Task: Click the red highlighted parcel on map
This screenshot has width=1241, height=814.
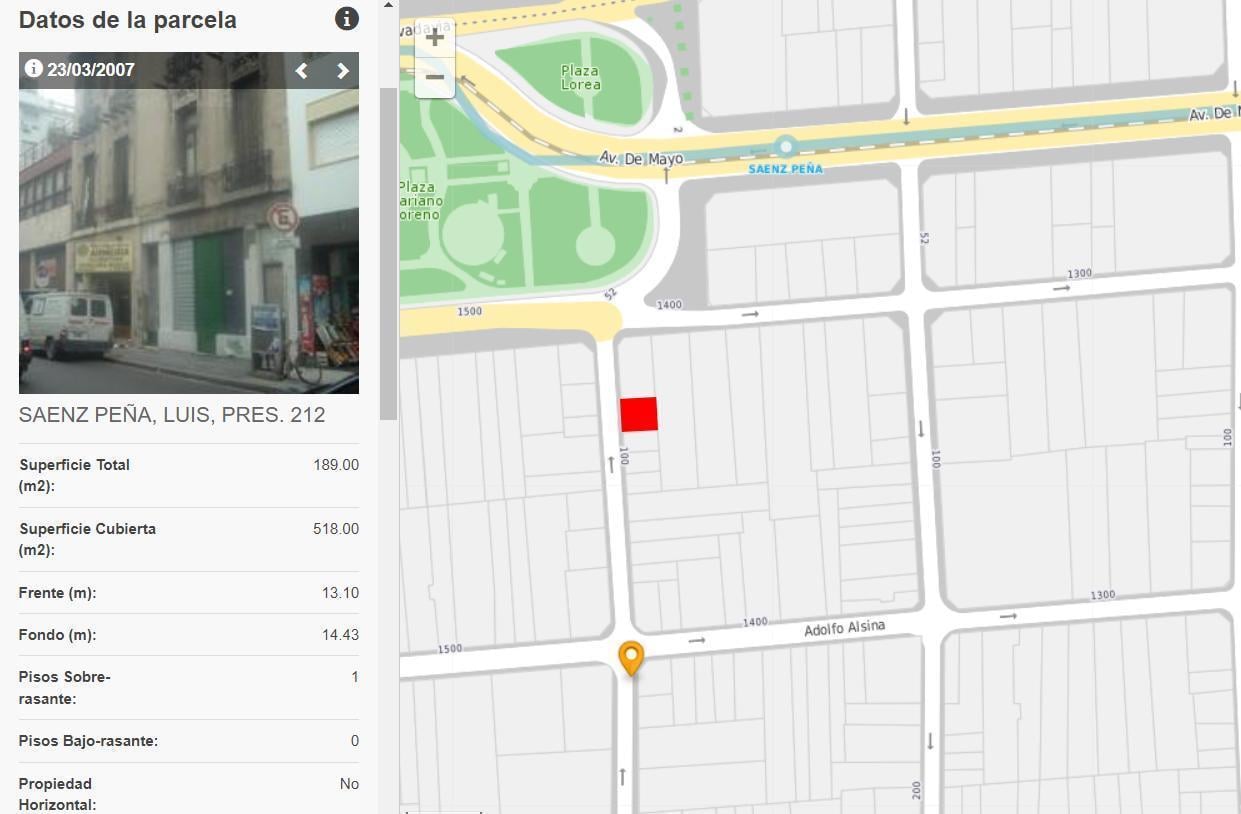Action: (x=639, y=414)
